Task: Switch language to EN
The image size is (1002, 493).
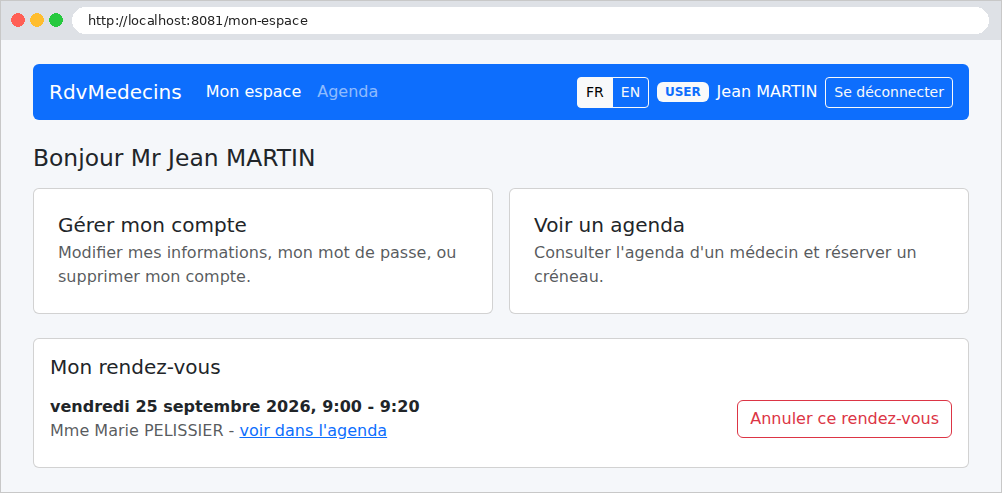Action: [x=631, y=92]
